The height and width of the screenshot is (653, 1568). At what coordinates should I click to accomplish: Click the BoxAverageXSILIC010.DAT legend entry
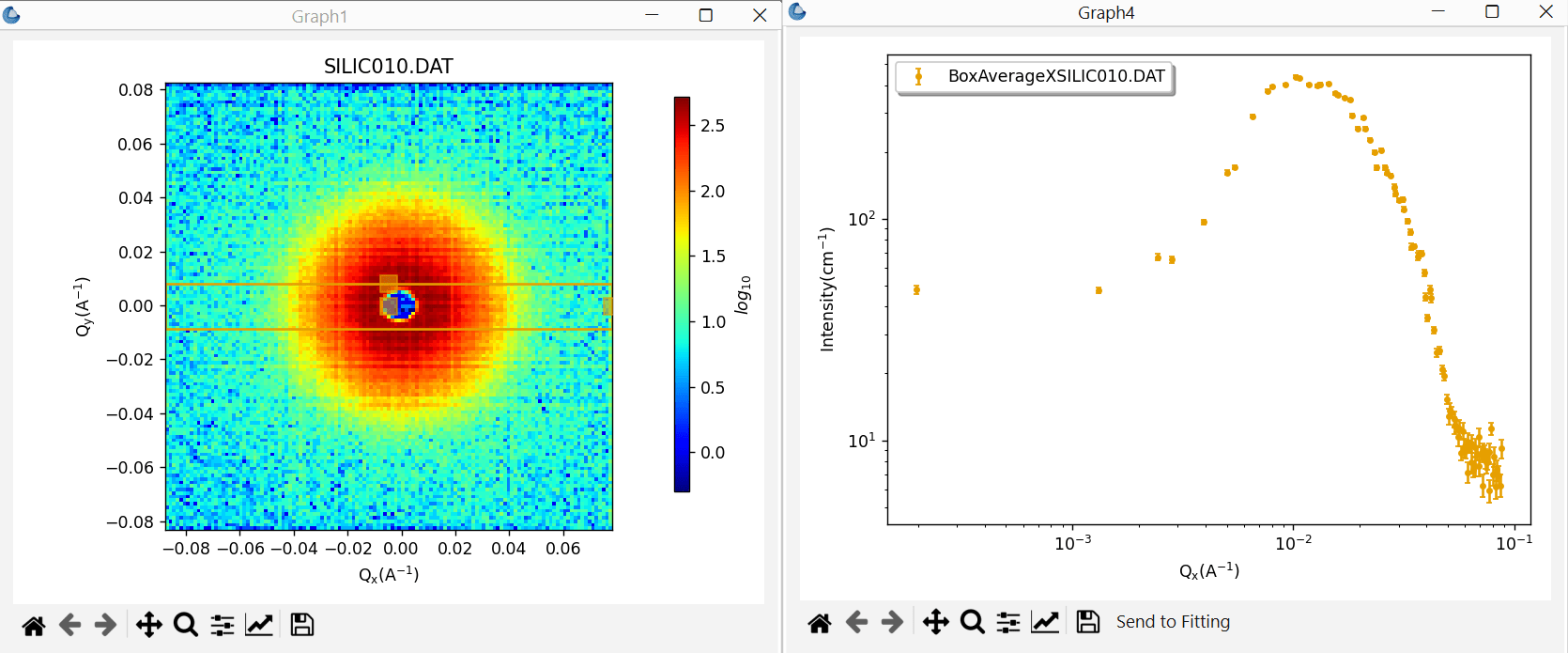coord(1036,77)
